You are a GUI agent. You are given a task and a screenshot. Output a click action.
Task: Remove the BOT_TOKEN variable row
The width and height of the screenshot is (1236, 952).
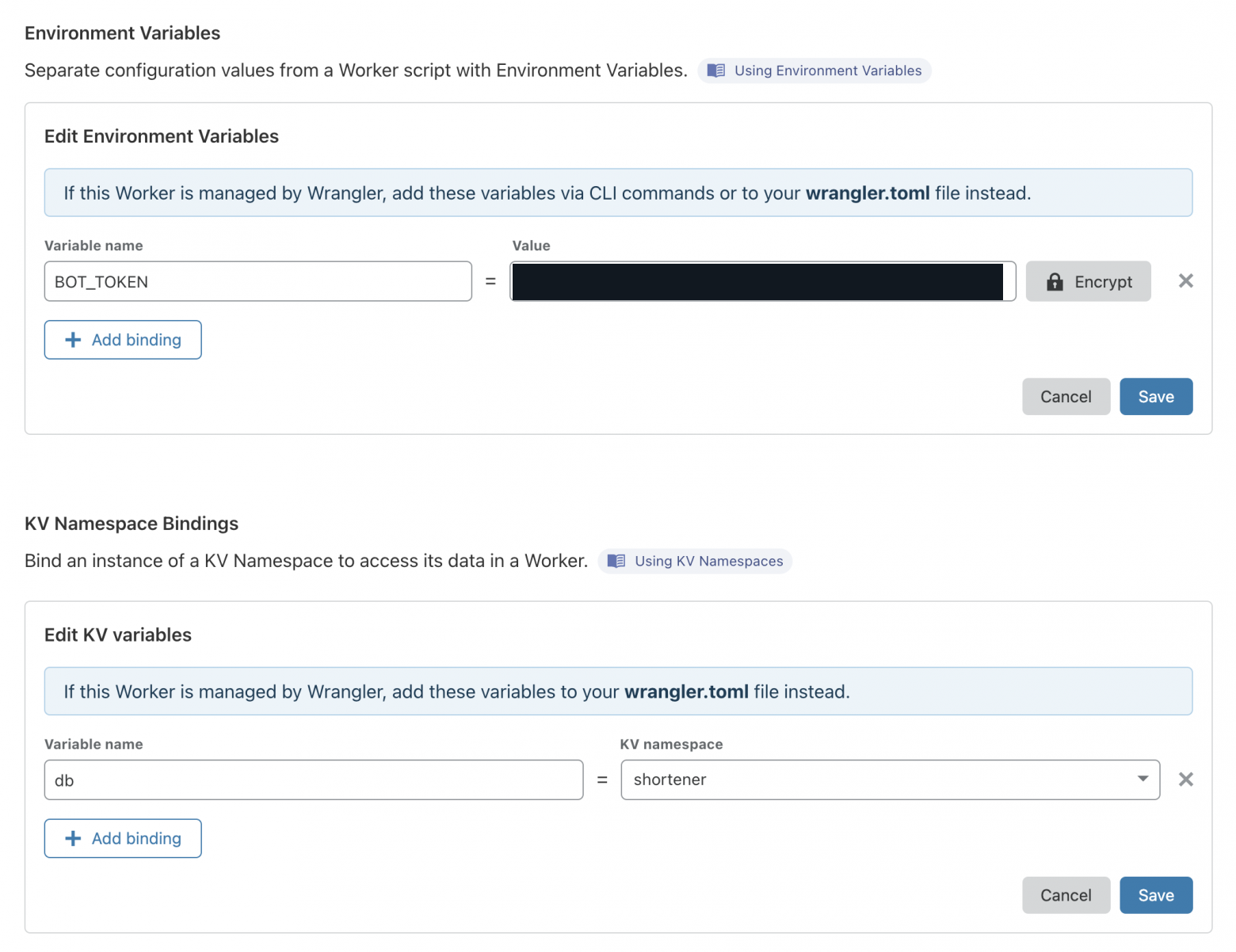tap(1185, 280)
